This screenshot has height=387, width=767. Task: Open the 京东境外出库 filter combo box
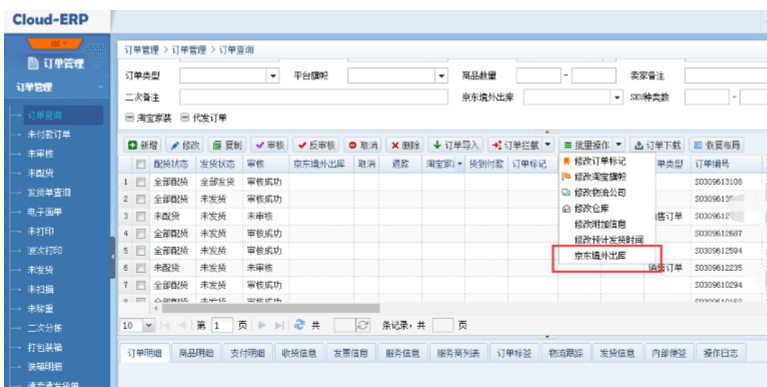click(573, 97)
